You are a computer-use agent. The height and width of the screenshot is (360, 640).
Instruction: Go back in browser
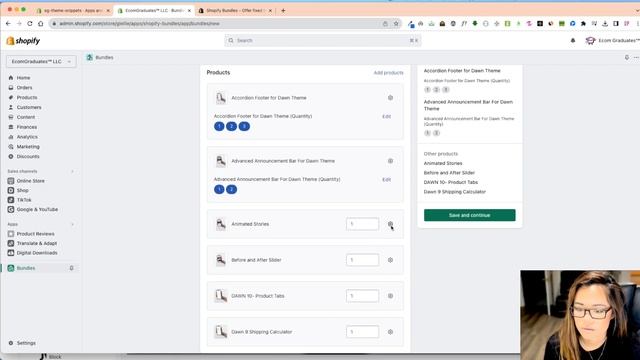[8, 24]
